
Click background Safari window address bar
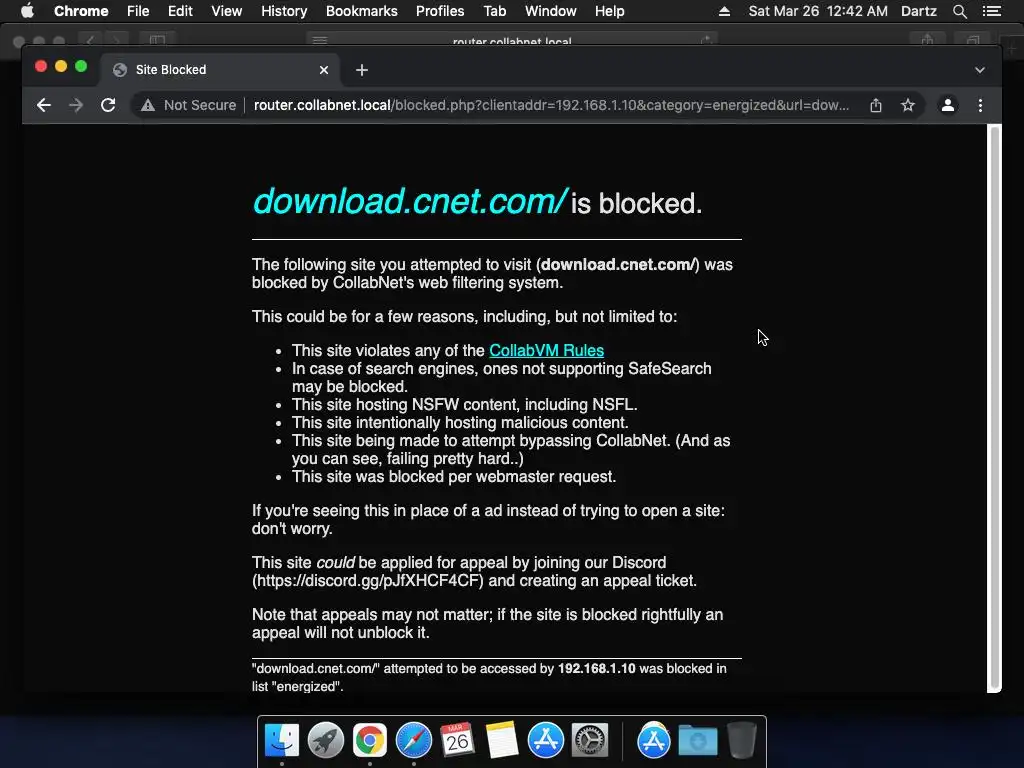click(x=512, y=40)
